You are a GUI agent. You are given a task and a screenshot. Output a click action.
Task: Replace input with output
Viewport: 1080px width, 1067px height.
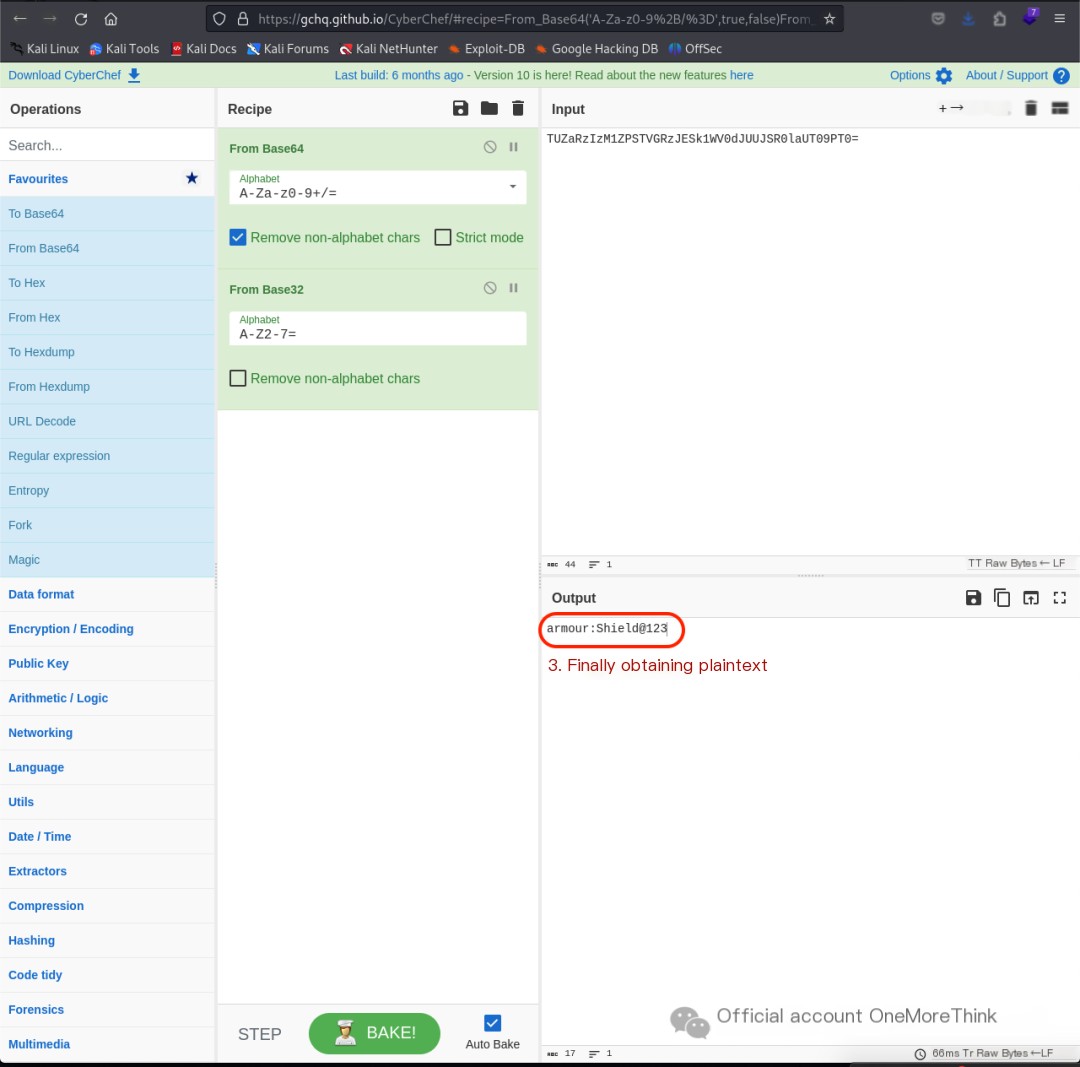(1030, 597)
